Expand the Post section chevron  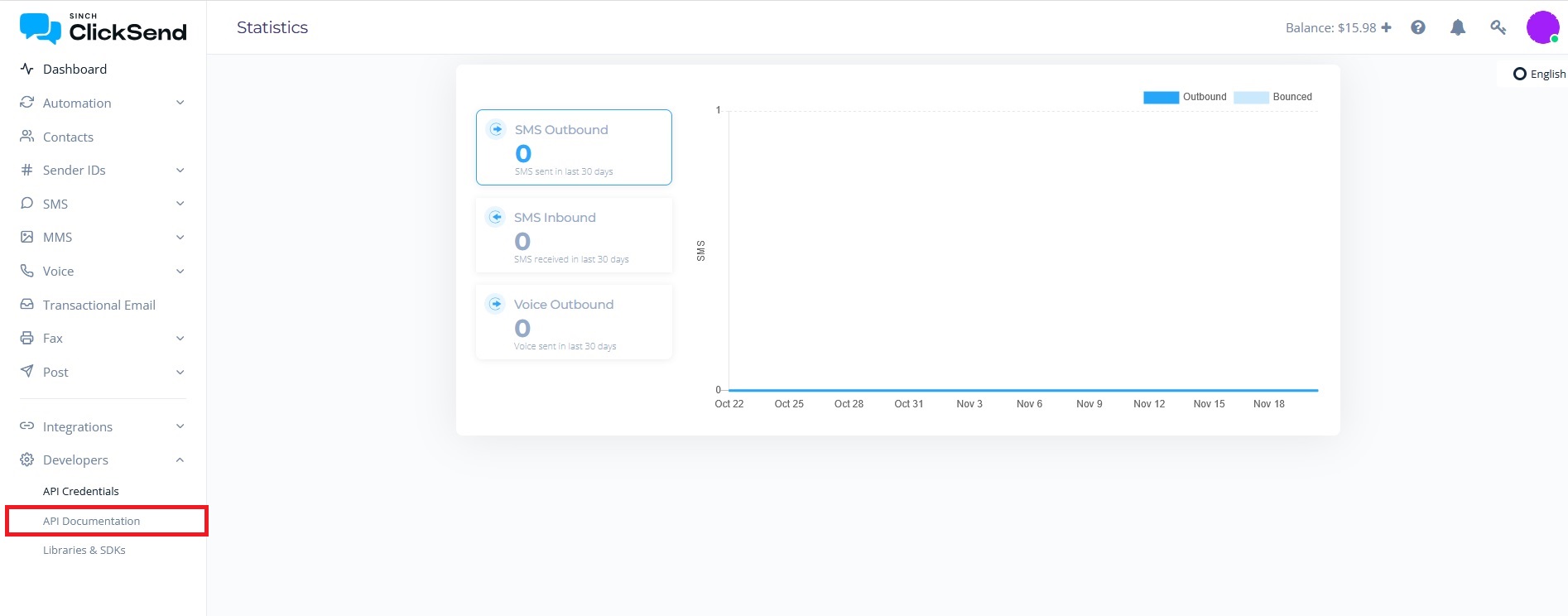tap(180, 372)
